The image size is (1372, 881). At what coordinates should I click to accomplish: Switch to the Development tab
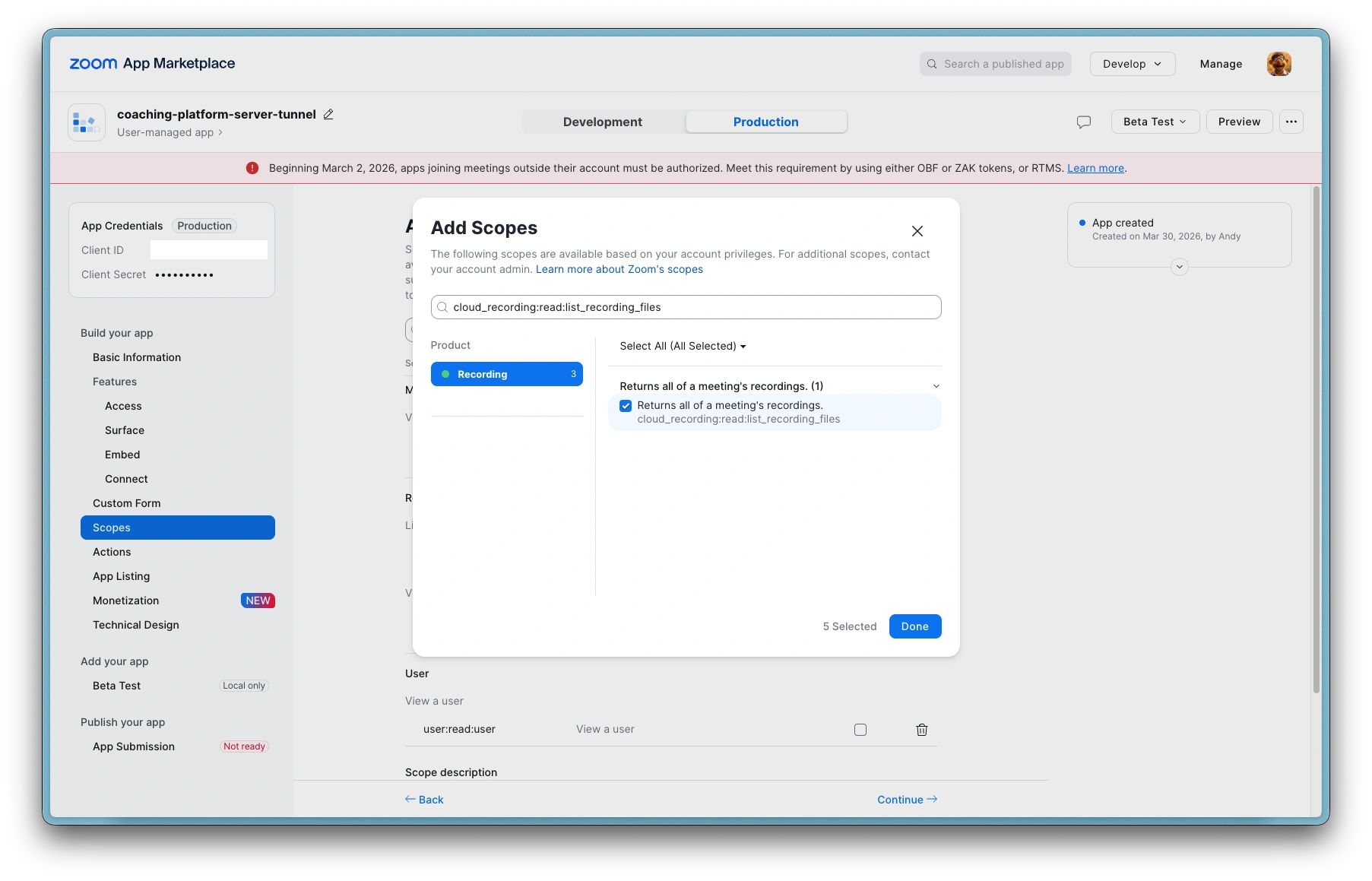(603, 122)
